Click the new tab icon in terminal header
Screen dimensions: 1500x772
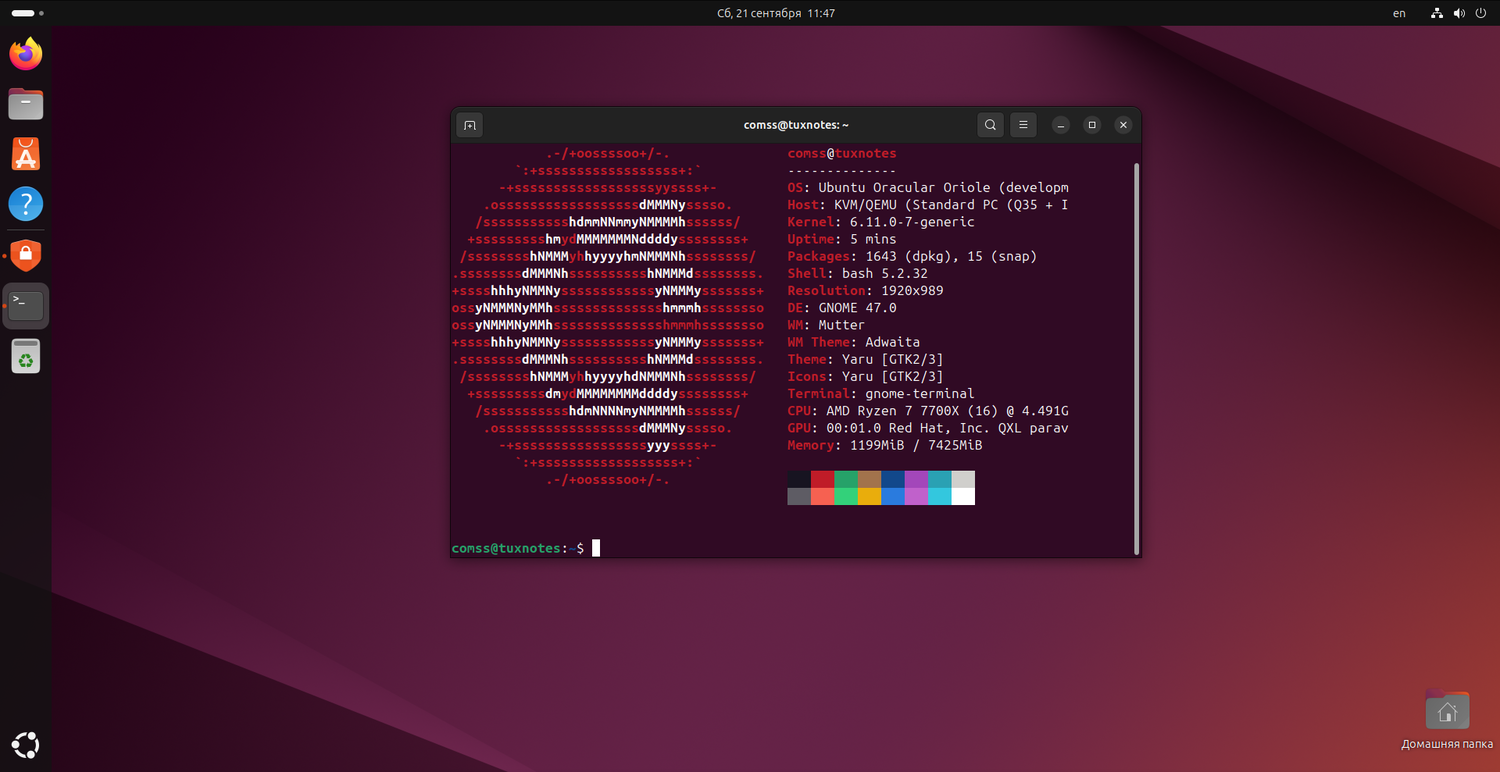pos(469,125)
